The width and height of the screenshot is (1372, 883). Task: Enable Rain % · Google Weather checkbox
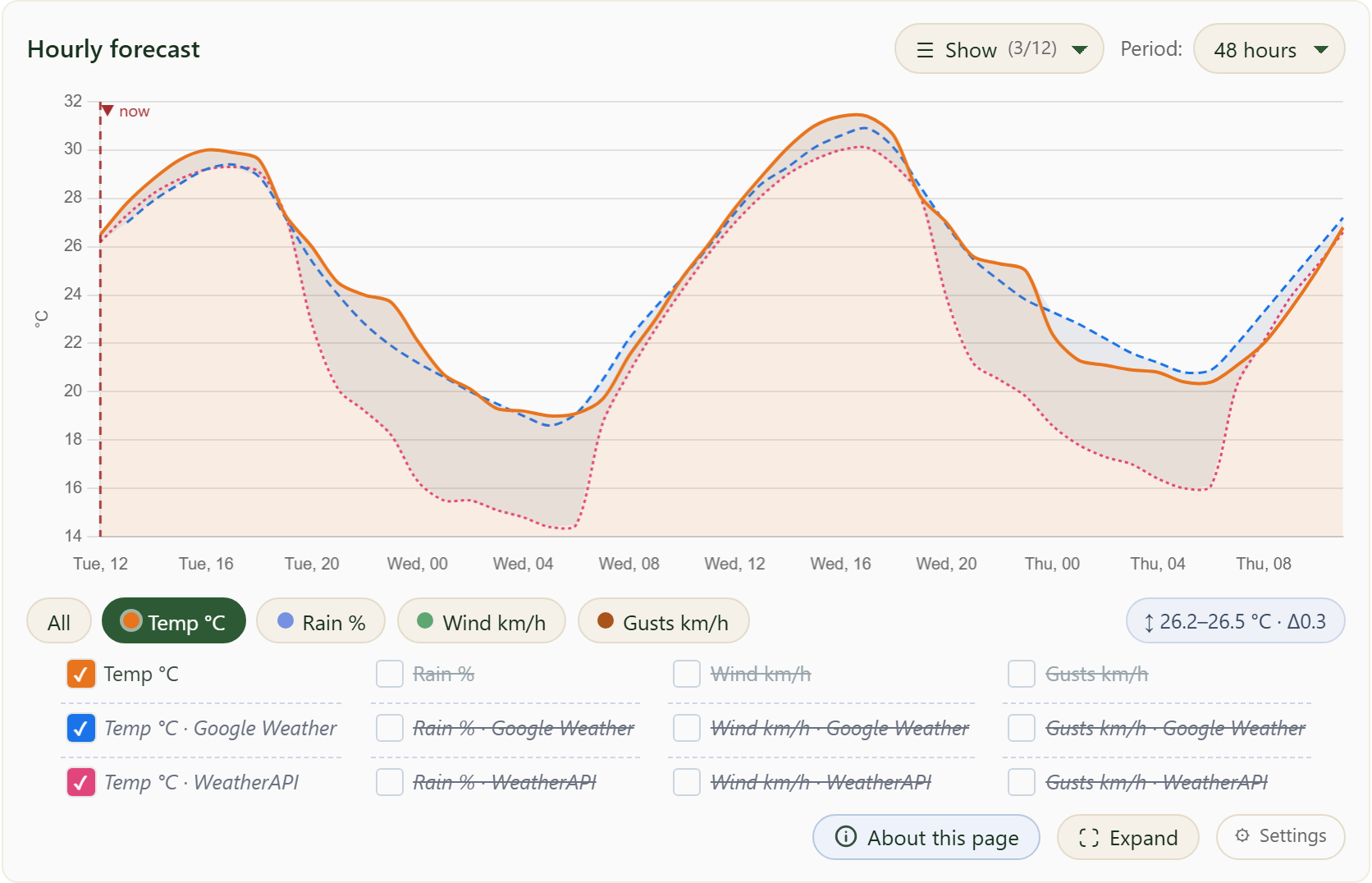[x=390, y=728]
